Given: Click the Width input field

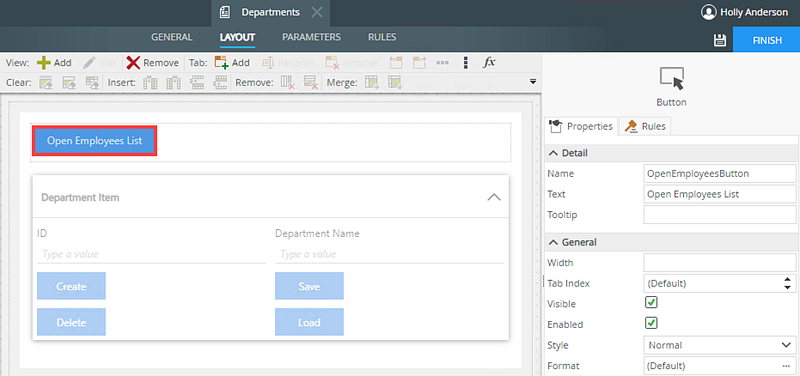Looking at the screenshot, I should 720,263.
